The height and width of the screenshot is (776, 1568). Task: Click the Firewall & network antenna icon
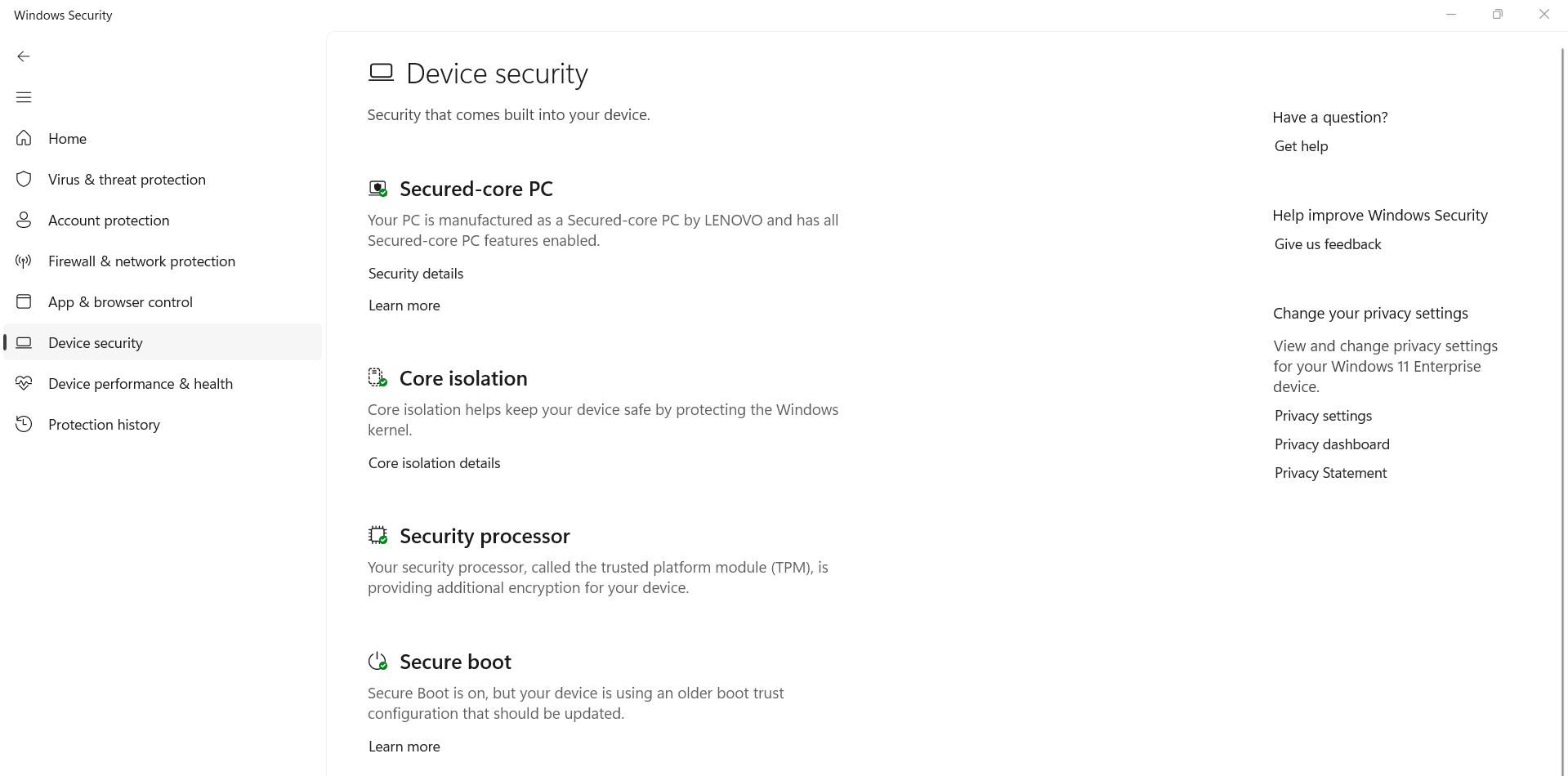[24, 261]
